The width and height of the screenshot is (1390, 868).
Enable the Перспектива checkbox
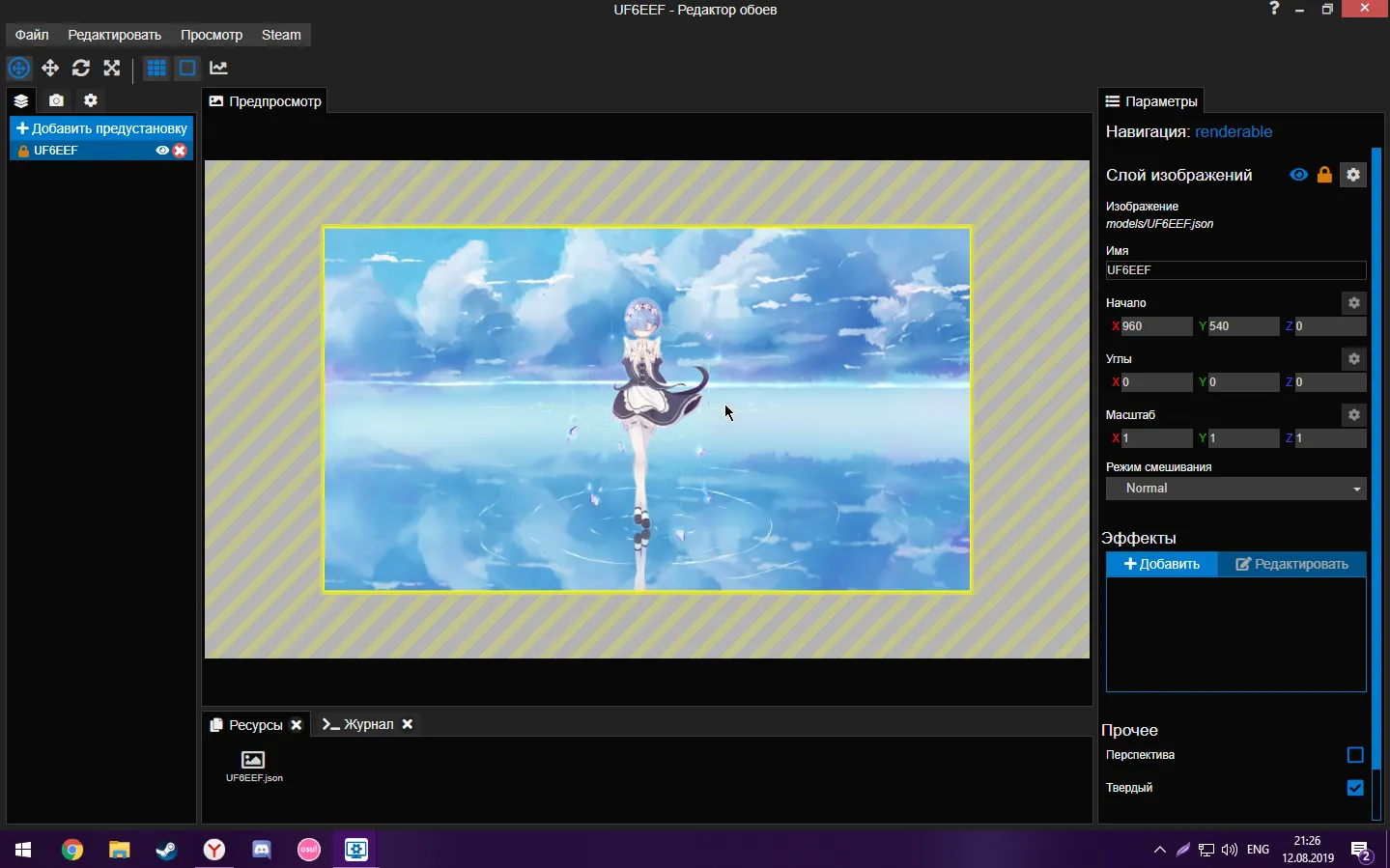[1355, 755]
